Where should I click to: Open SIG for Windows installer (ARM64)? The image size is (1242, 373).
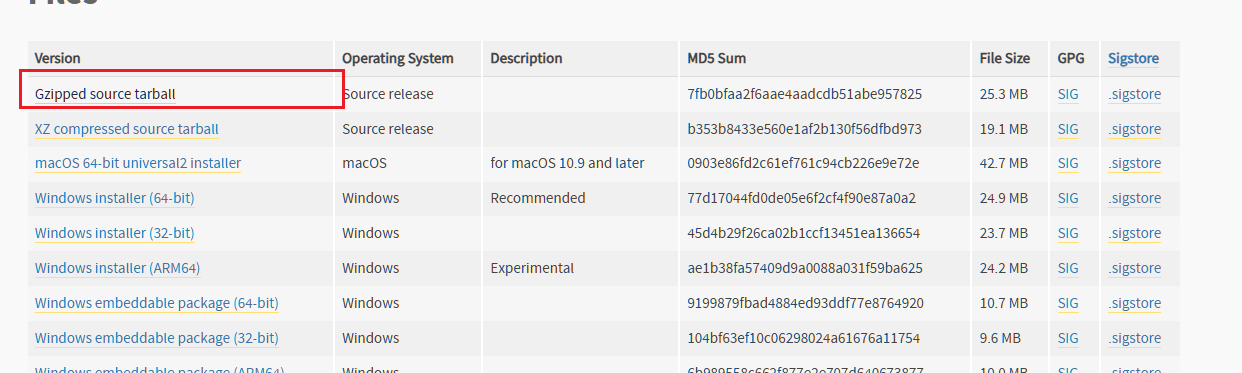1068,268
